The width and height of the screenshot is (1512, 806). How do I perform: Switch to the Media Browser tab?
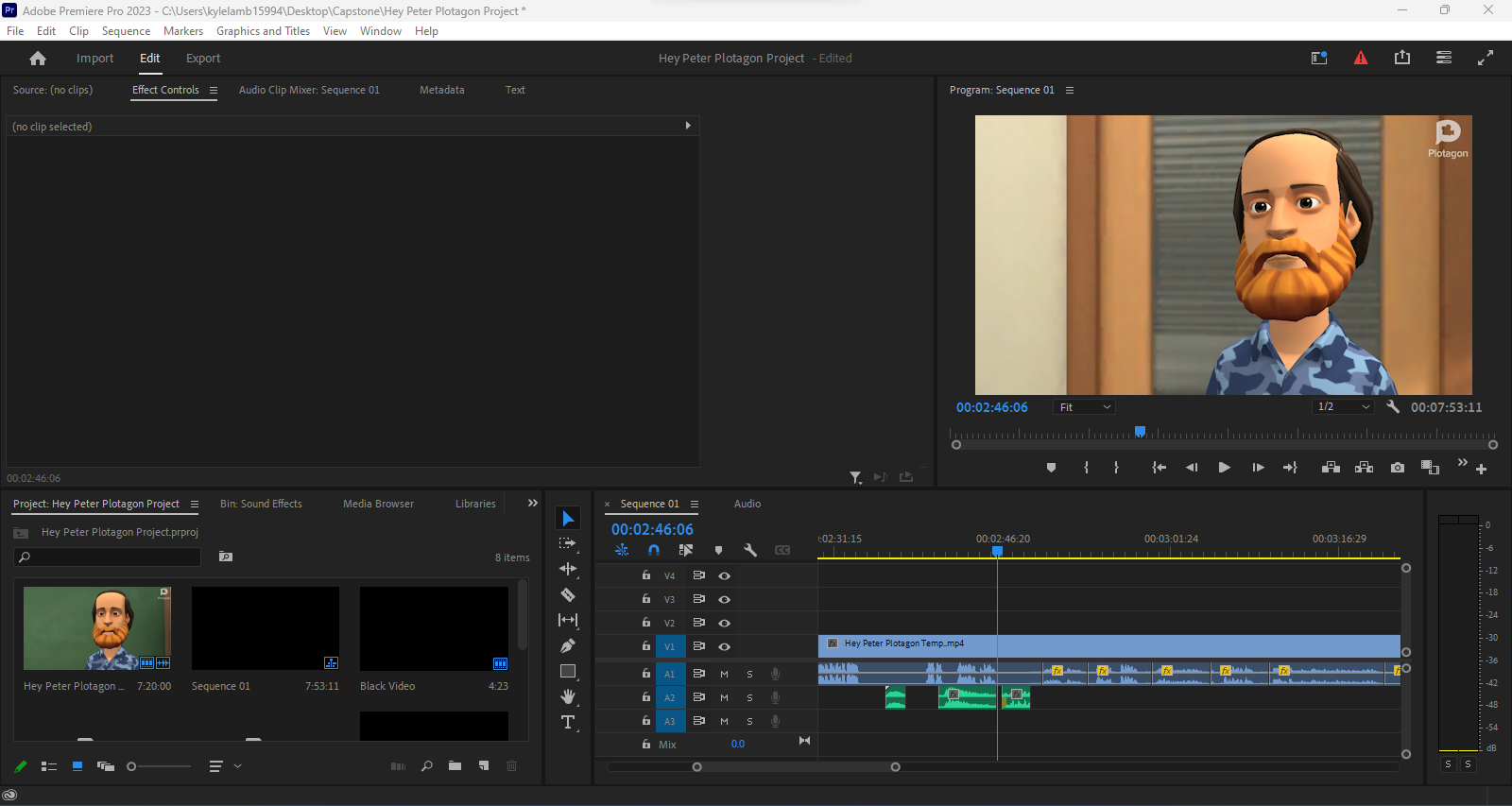(378, 505)
